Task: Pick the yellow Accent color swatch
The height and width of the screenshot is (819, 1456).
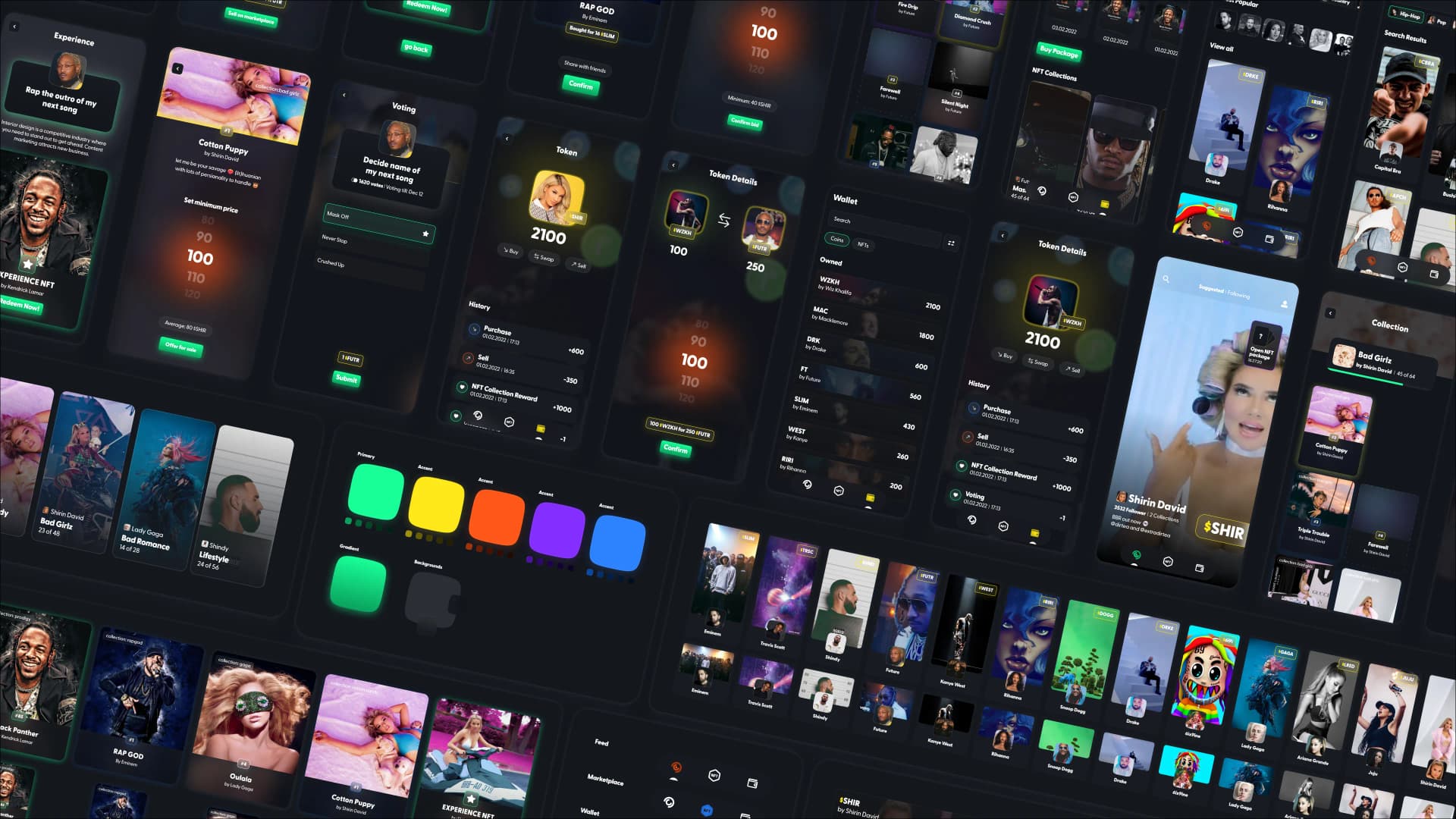Action: pyautogui.click(x=436, y=505)
